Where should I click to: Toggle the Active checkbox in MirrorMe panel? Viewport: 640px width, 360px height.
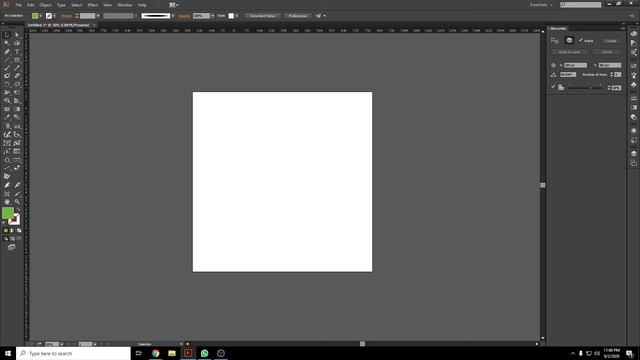click(581, 40)
